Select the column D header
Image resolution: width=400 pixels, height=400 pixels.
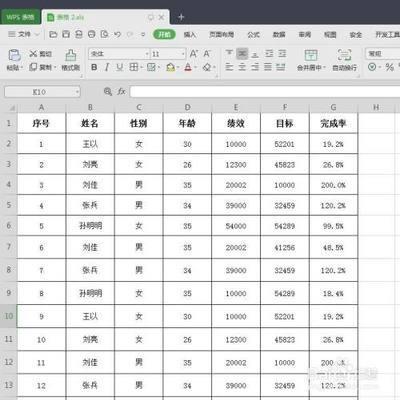(187, 107)
